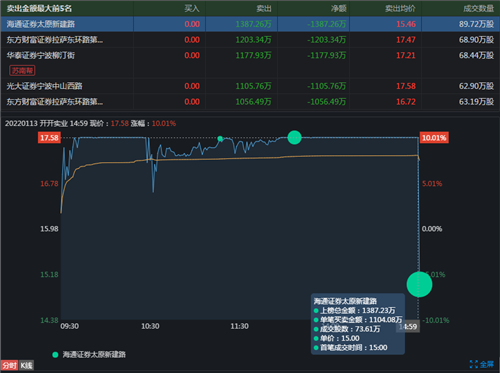
Task: Select the 华泰证券宁波柳汀街 row
Action: tap(250, 63)
